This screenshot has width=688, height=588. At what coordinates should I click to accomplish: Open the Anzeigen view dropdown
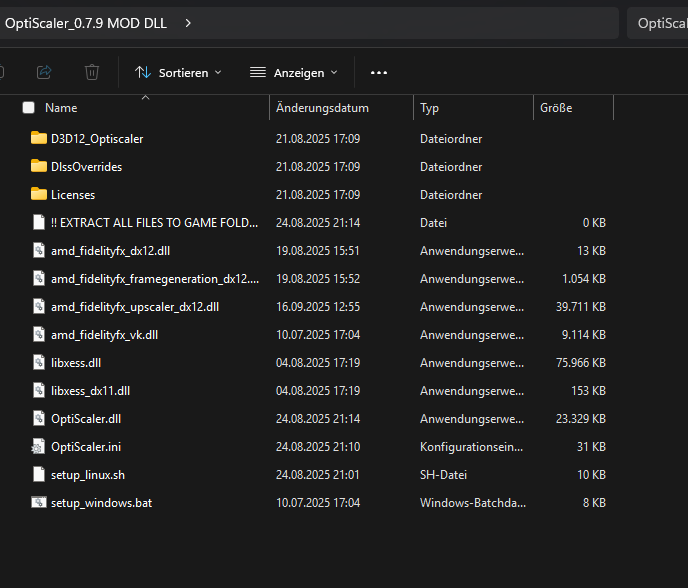click(294, 72)
